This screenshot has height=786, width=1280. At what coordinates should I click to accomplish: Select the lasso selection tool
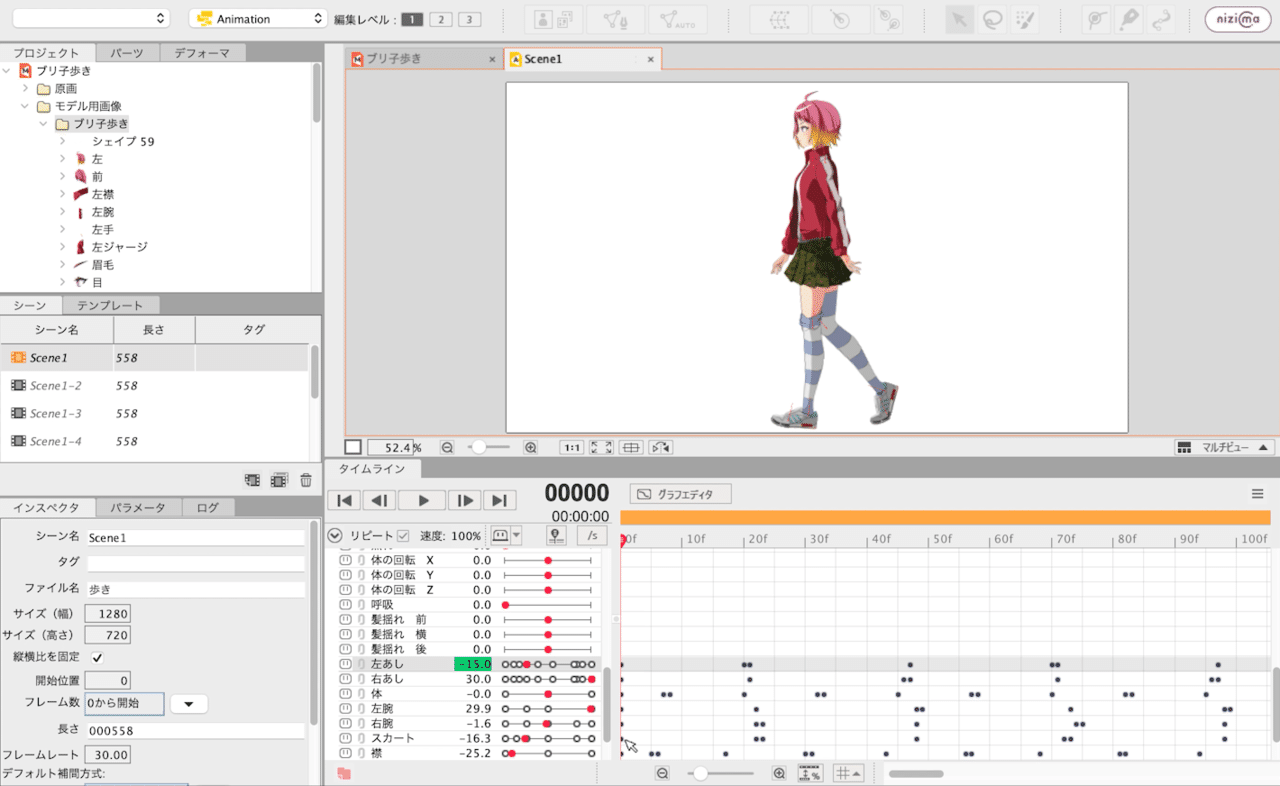tap(992, 19)
